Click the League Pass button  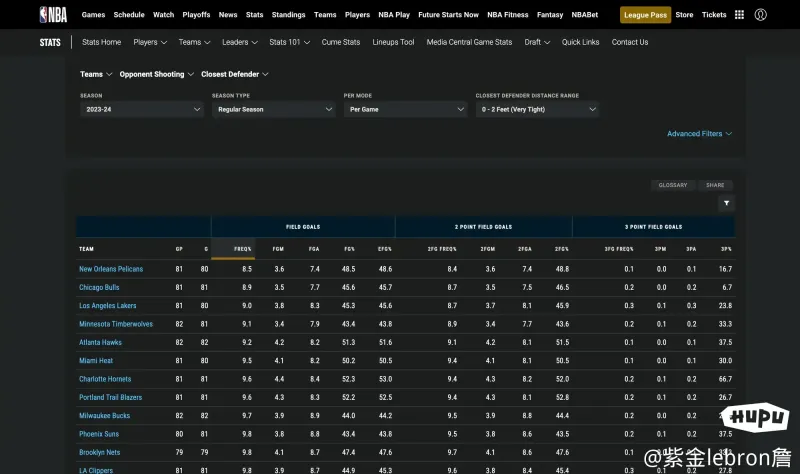pyautogui.click(x=645, y=15)
